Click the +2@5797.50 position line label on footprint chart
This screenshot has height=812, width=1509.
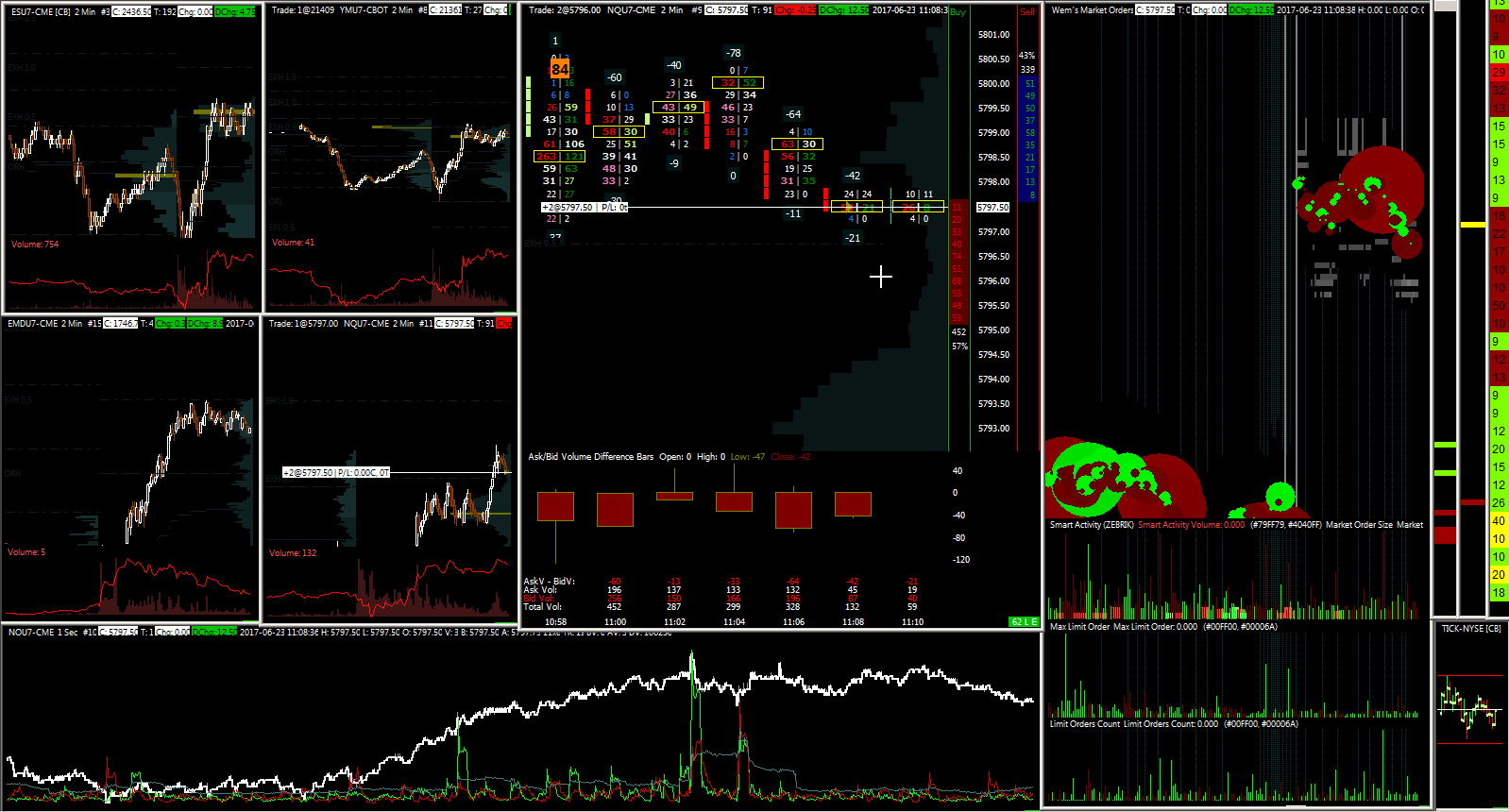(585, 207)
